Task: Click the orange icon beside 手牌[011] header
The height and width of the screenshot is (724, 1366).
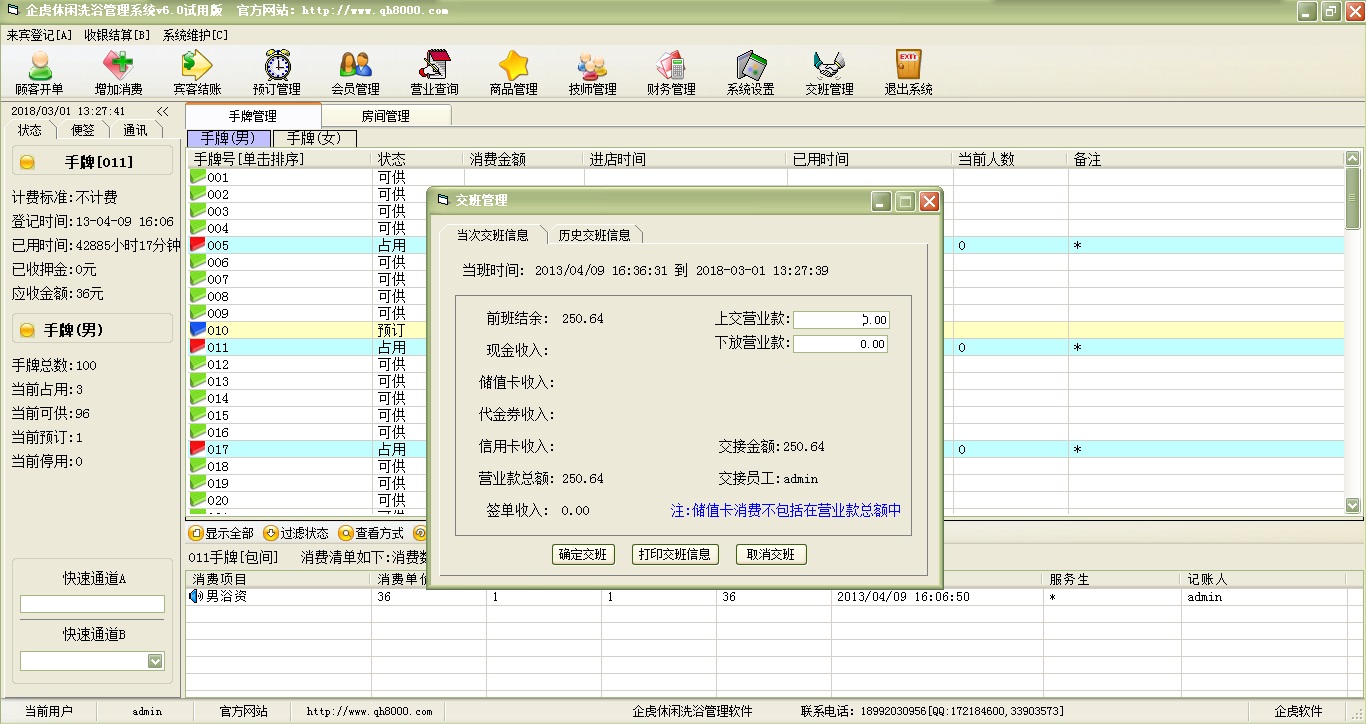Action: [x=27, y=162]
